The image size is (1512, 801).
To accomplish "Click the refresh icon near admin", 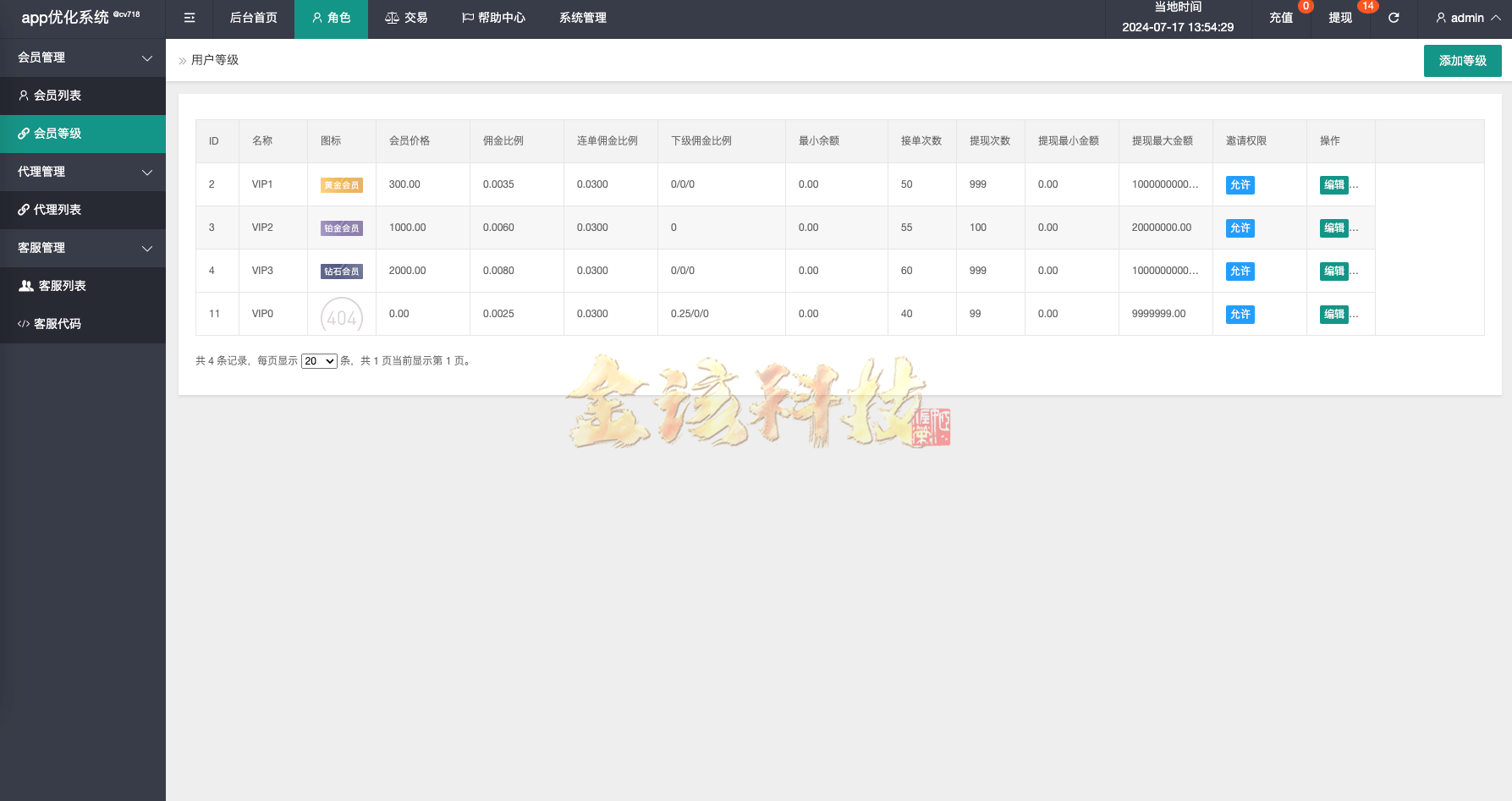I will coord(1393,17).
